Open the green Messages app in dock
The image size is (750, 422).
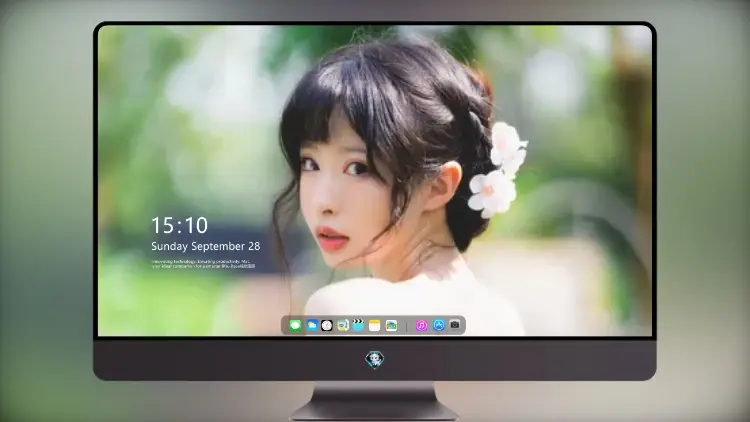295,325
